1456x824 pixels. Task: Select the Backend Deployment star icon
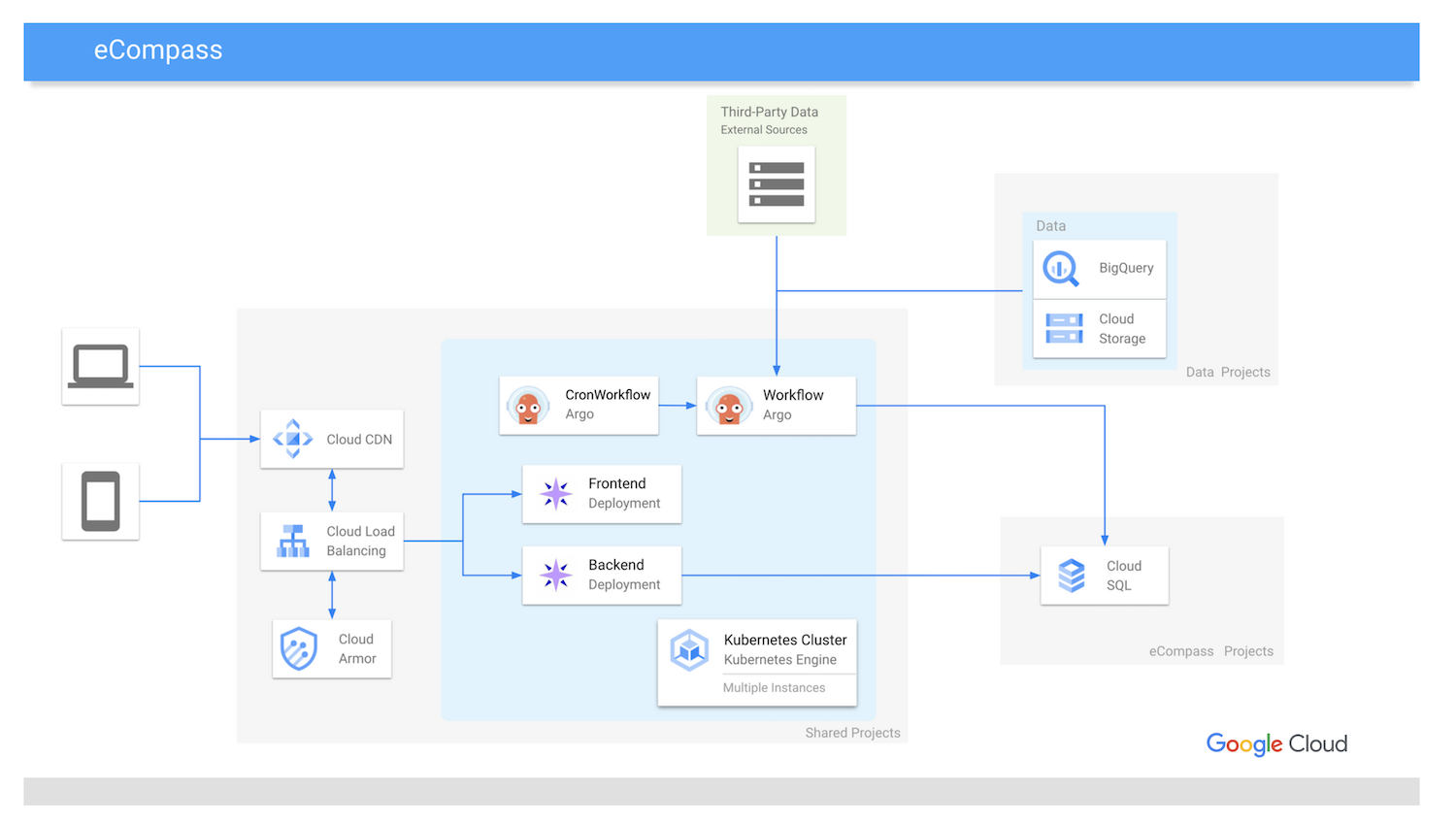tap(556, 576)
